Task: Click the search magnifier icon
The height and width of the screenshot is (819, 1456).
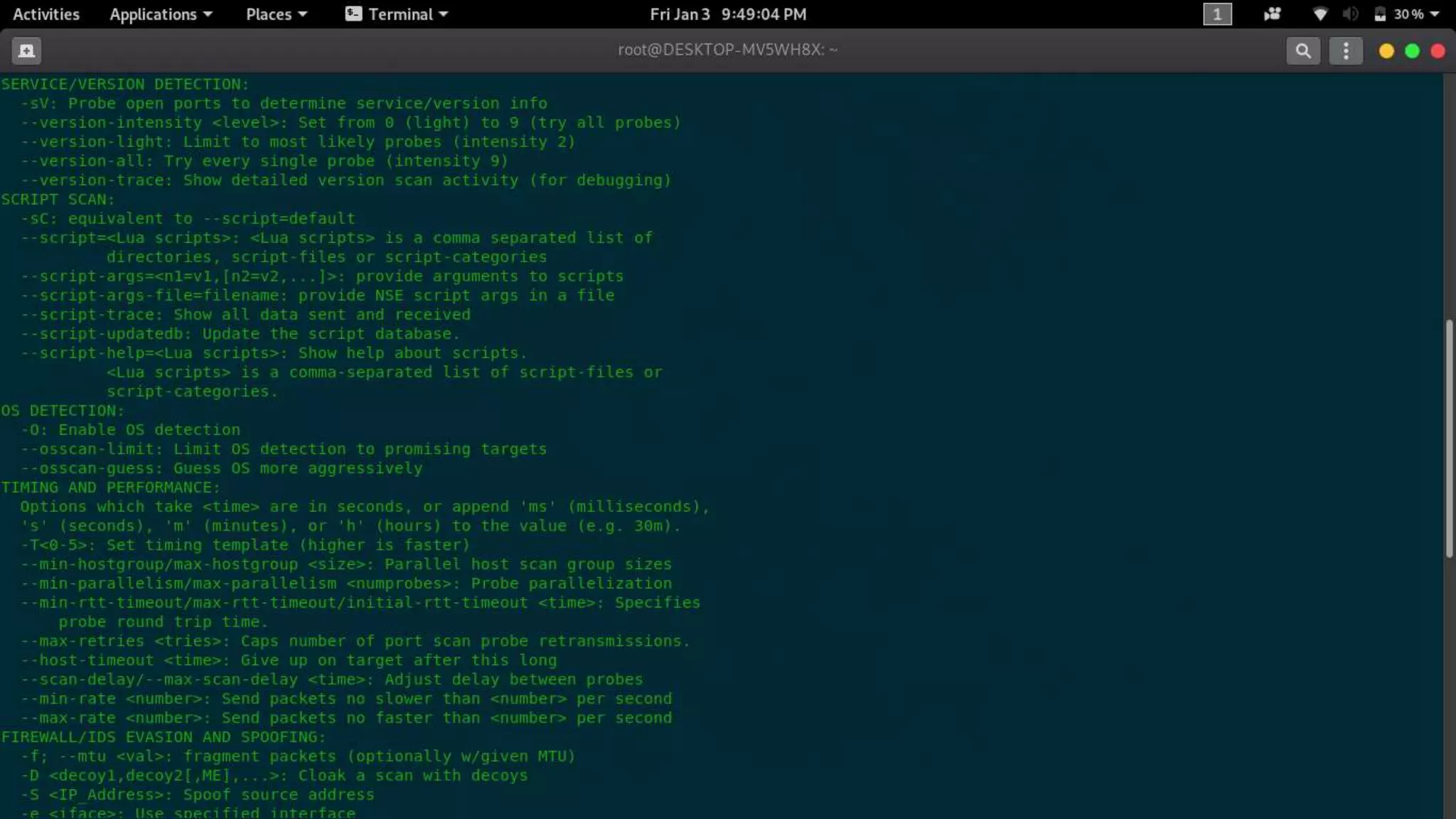Action: [1302, 50]
